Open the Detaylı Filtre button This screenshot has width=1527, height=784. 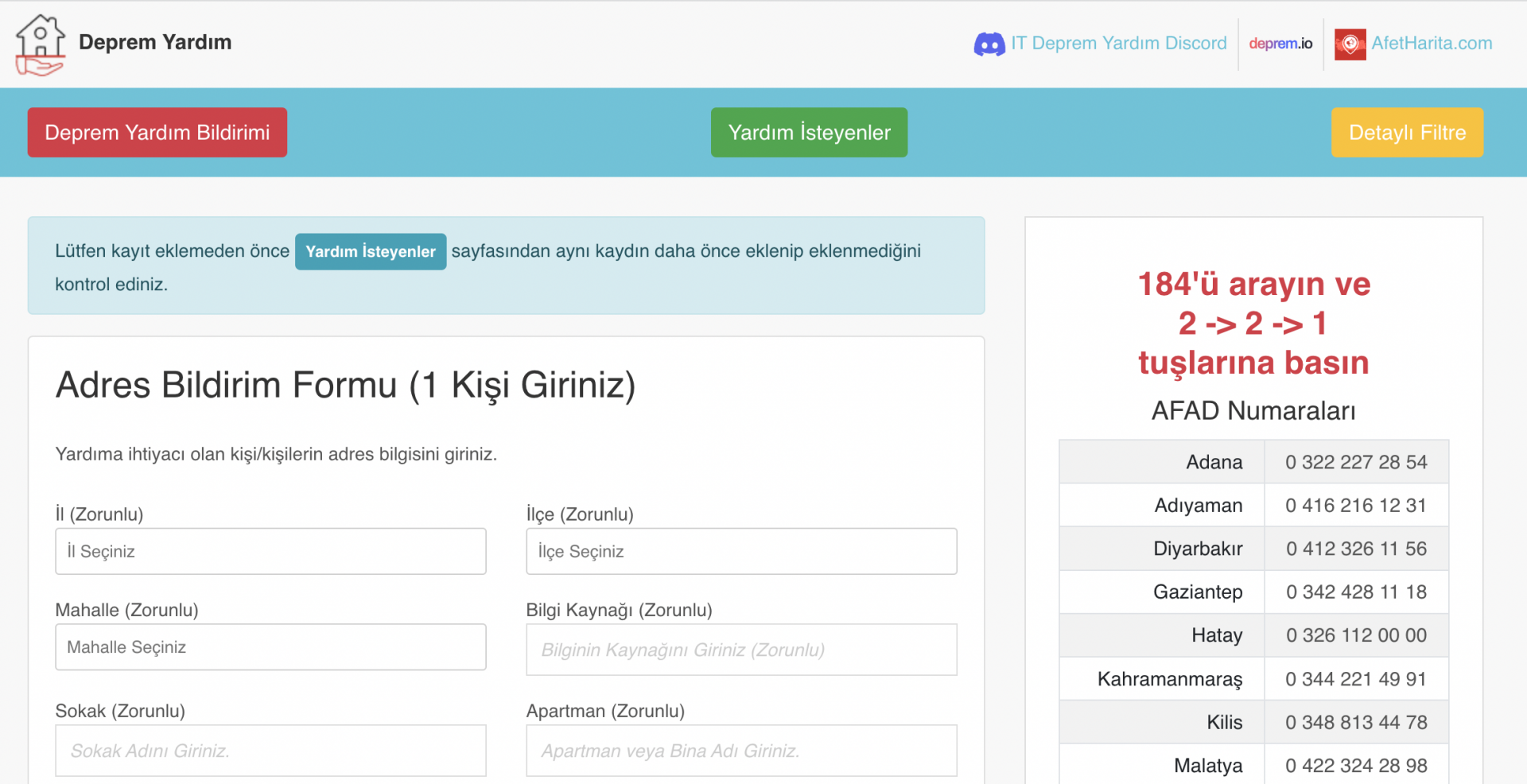click(x=1406, y=133)
